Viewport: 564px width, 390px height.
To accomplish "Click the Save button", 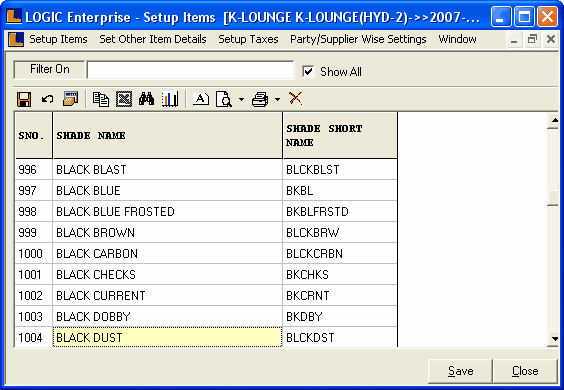I will (460, 371).
